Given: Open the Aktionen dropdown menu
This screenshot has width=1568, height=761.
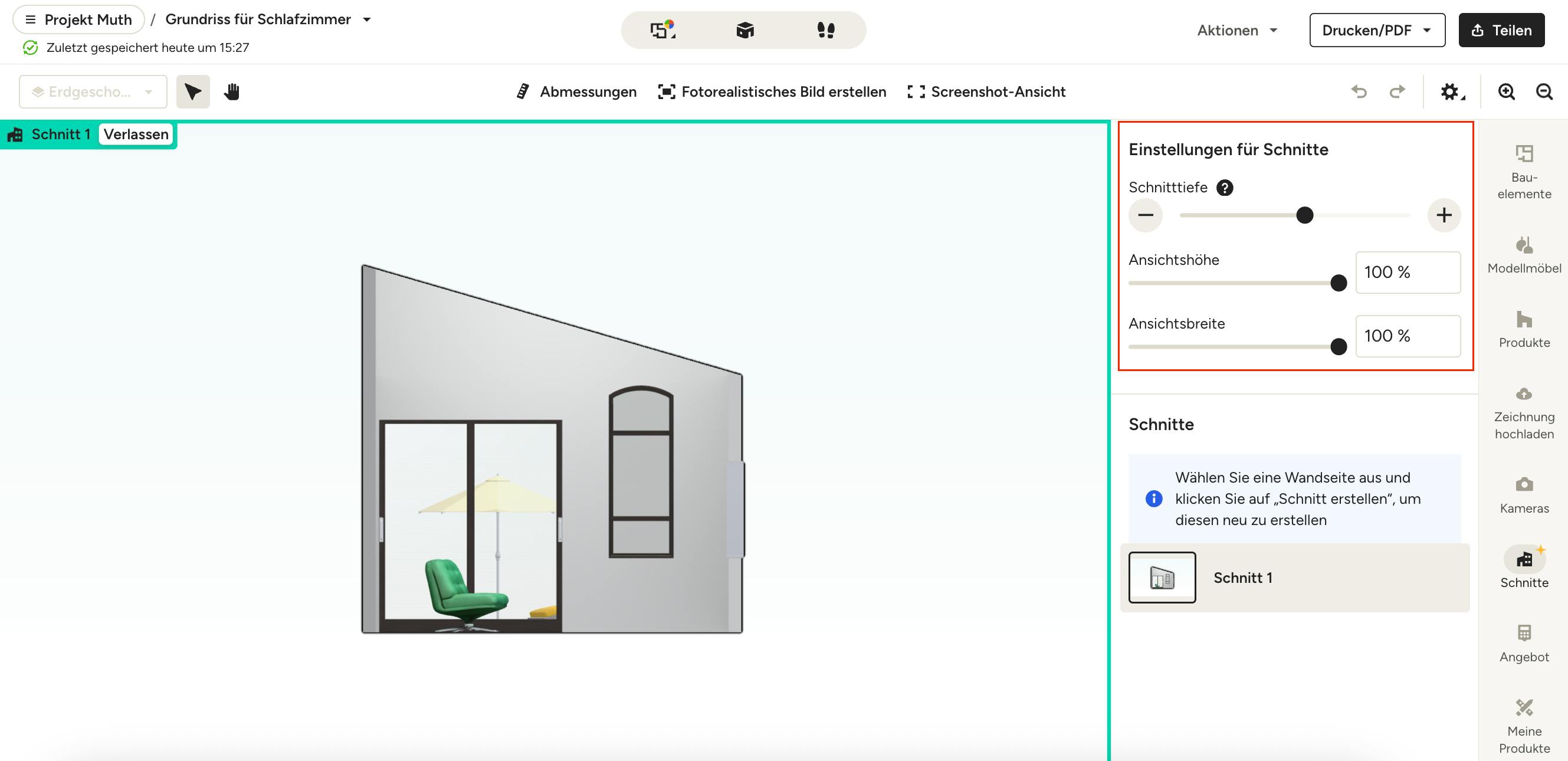Looking at the screenshot, I should tap(1237, 31).
